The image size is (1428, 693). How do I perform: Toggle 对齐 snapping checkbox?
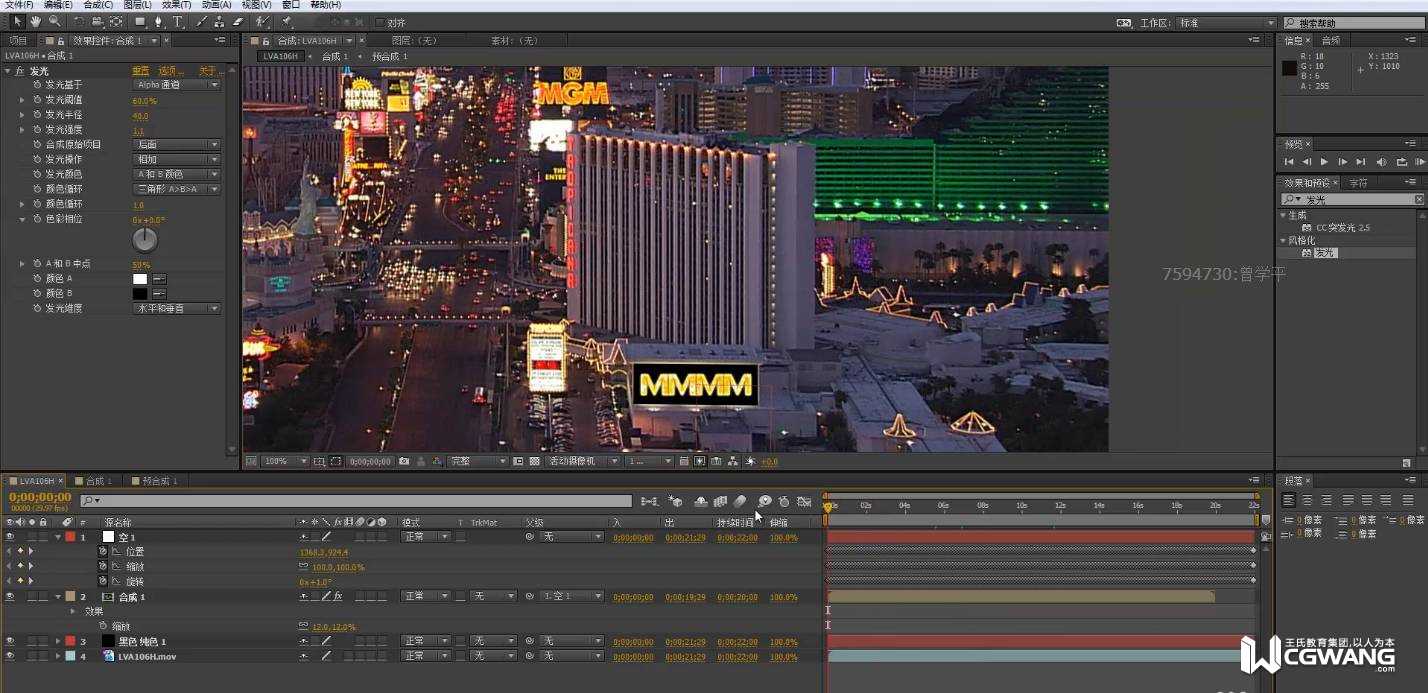point(379,22)
